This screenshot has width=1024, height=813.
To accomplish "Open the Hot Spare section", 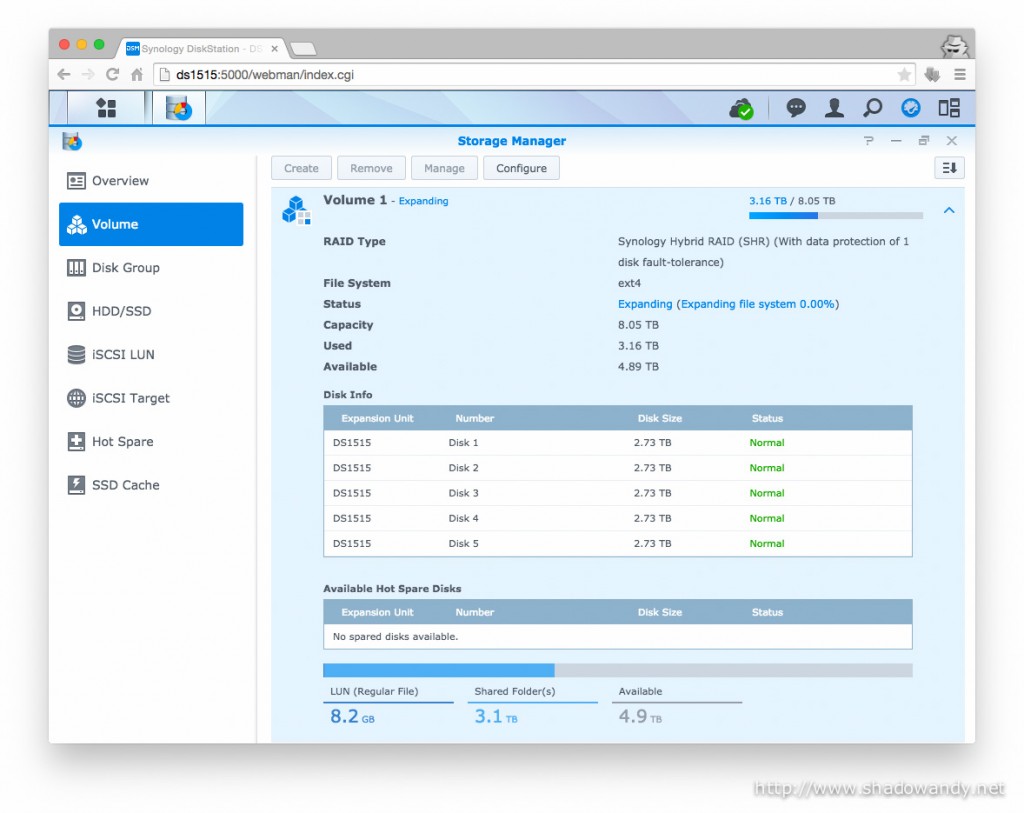I will coord(151,441).
